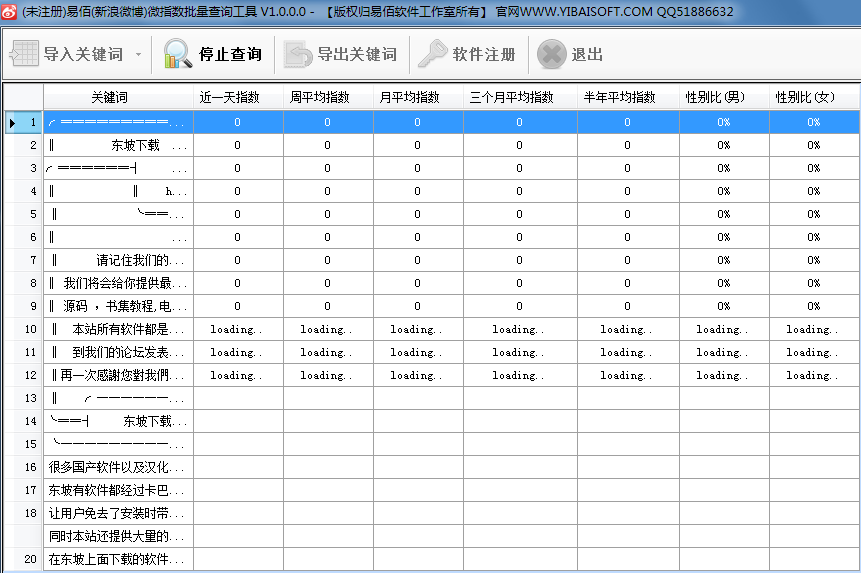Viewport: 861px width, 573px height.
Task: Click the 近一天指数 column header
Action: (238, 97)
